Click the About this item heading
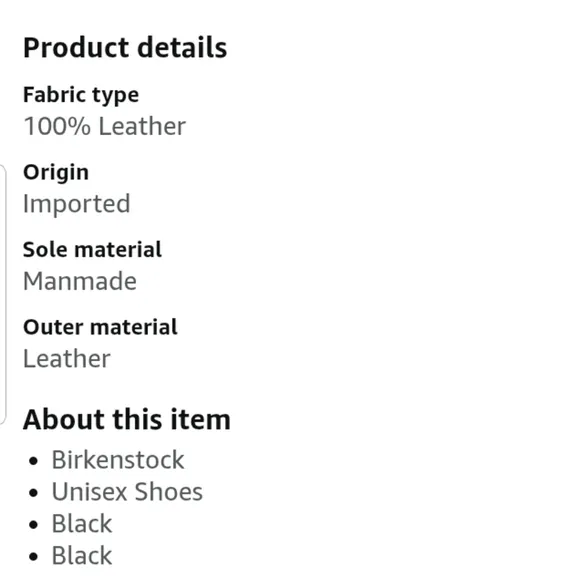 [x=127, y=419]
